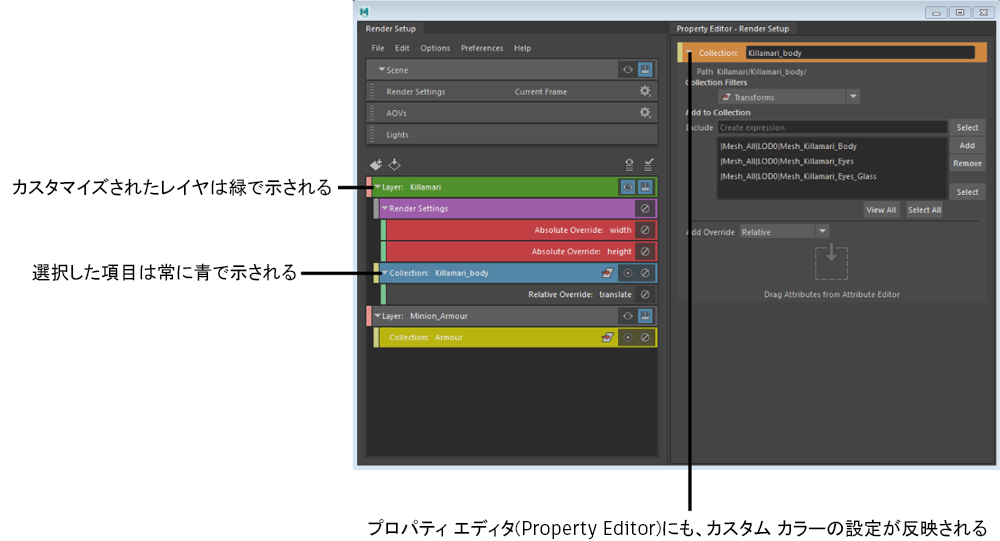Disable Absolute Override width
Image resolution: width=1000 pixels, height=541 pixels.
[x=645, y=230]
